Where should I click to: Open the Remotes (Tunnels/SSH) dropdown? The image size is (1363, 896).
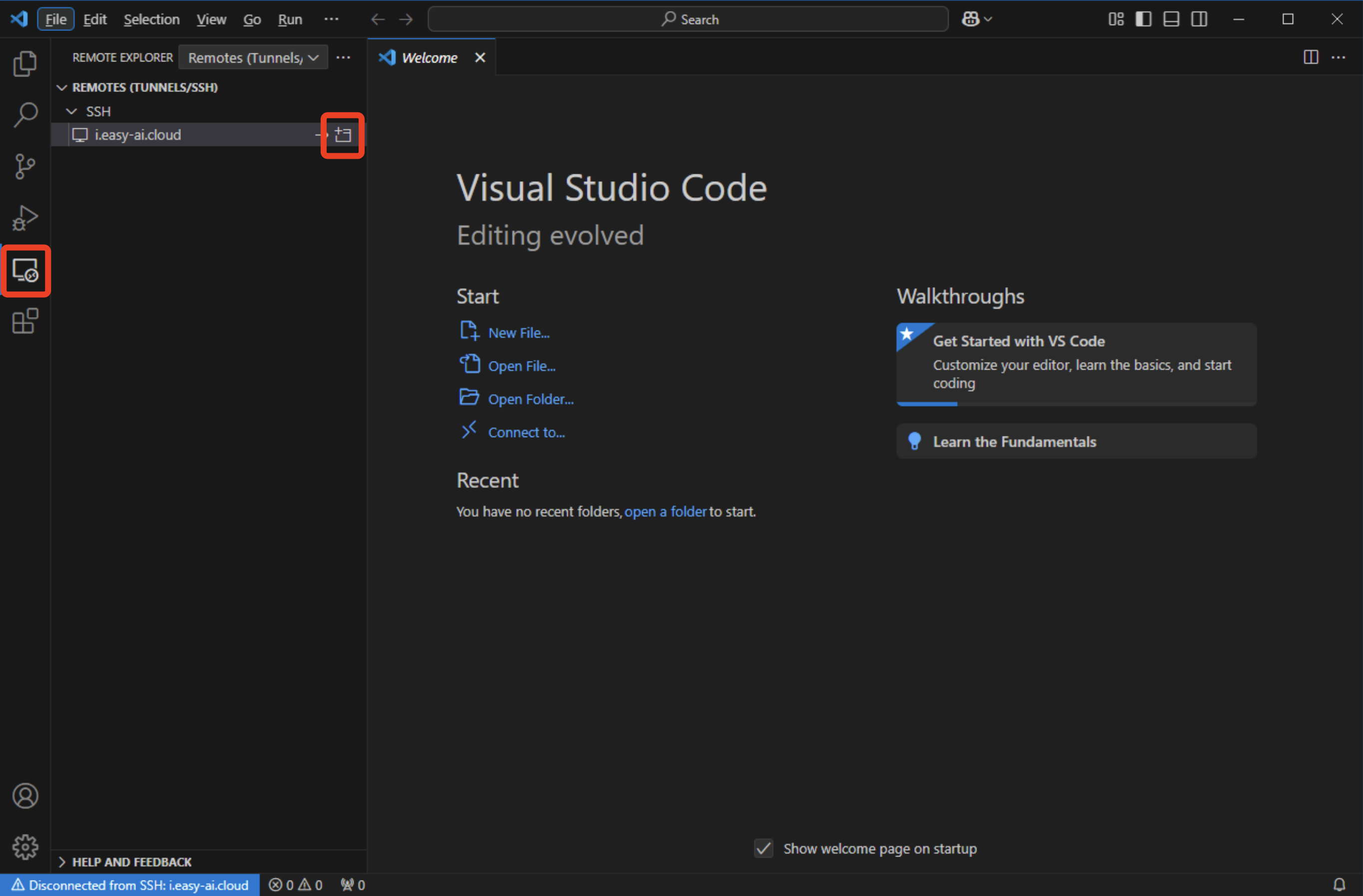253,57
